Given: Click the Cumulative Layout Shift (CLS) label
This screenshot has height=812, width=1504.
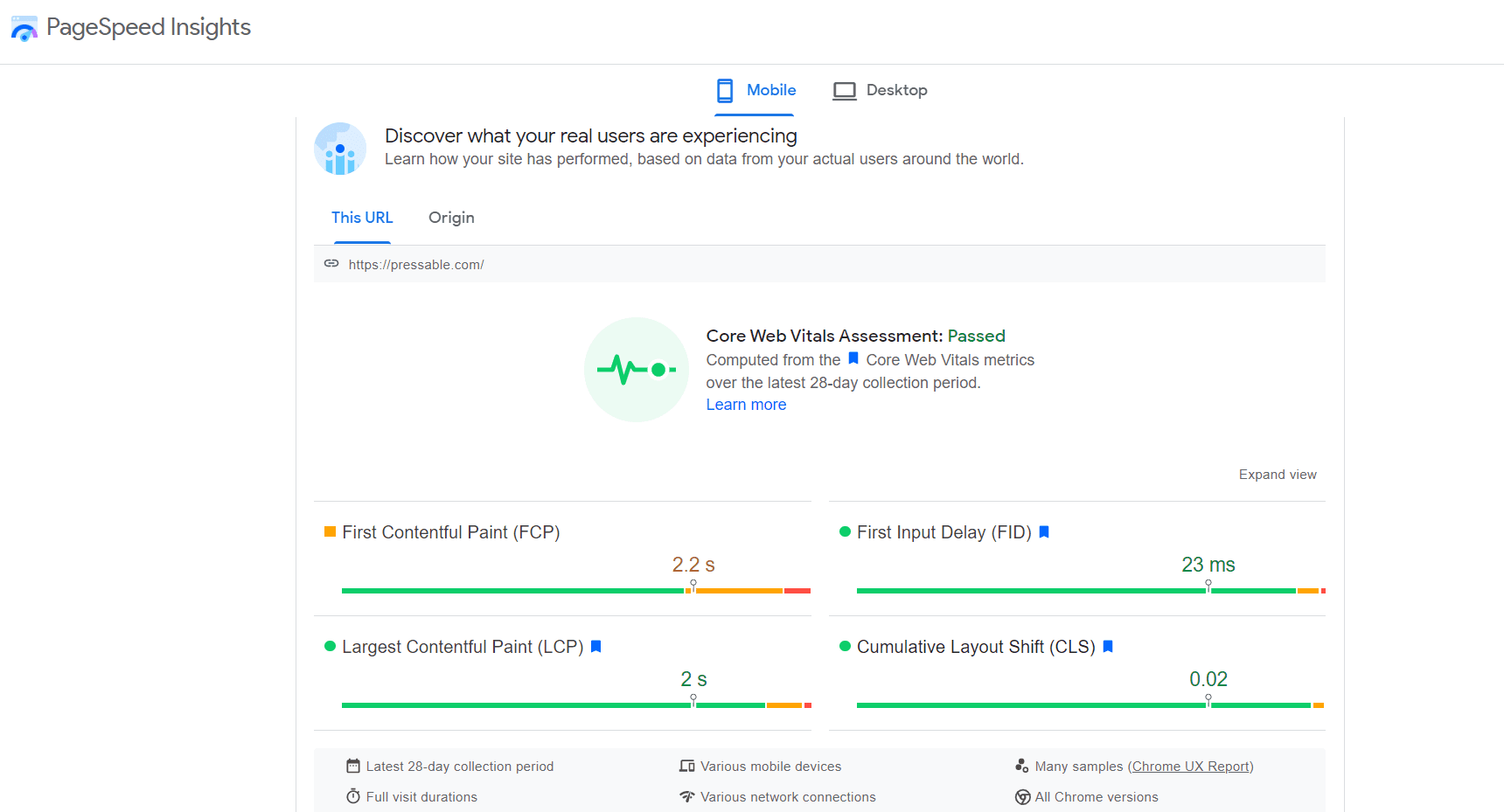Looking at the screenshot, I should 976,647.
